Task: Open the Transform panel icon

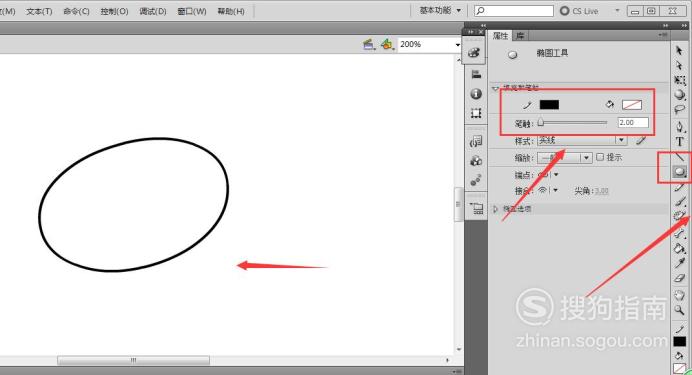Action: click(476, 113)
